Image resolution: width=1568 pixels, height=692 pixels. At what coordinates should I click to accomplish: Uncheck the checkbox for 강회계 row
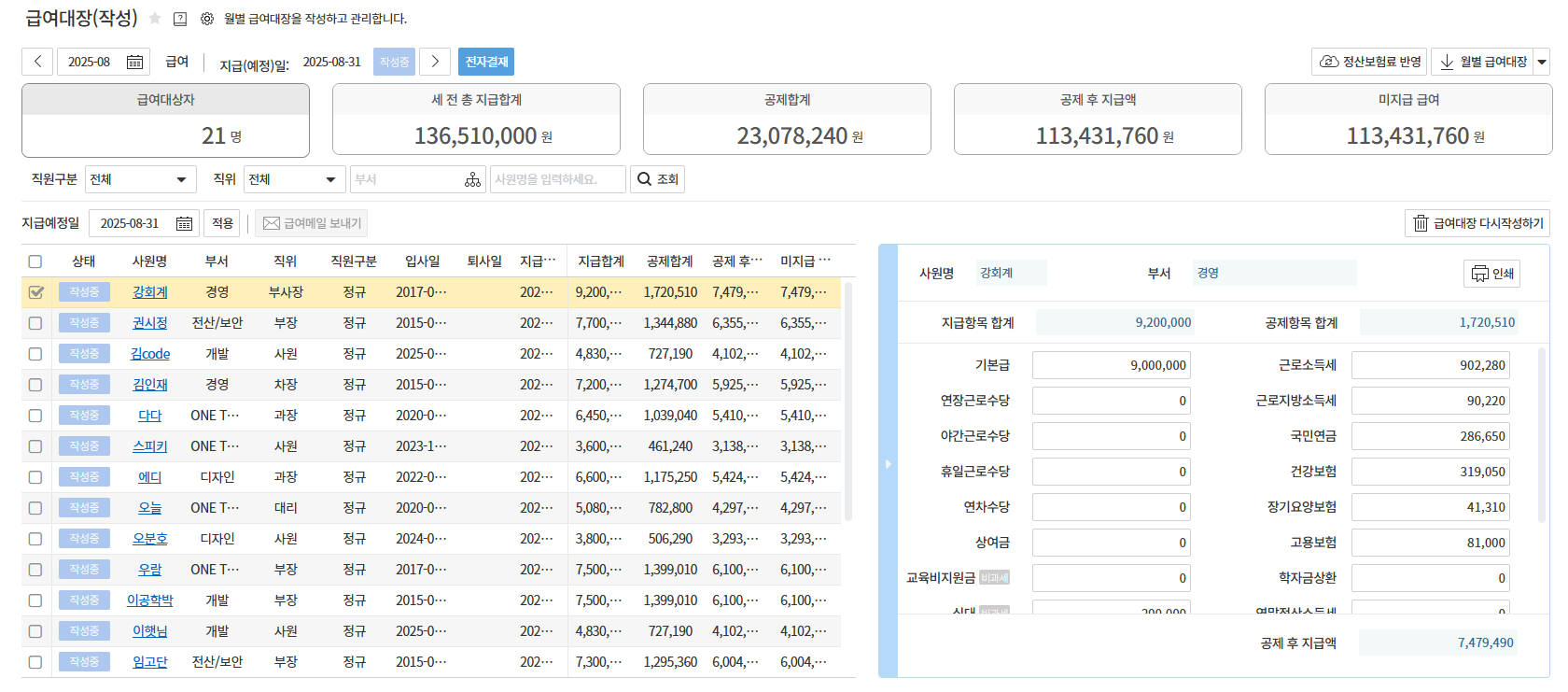(35, 292)
